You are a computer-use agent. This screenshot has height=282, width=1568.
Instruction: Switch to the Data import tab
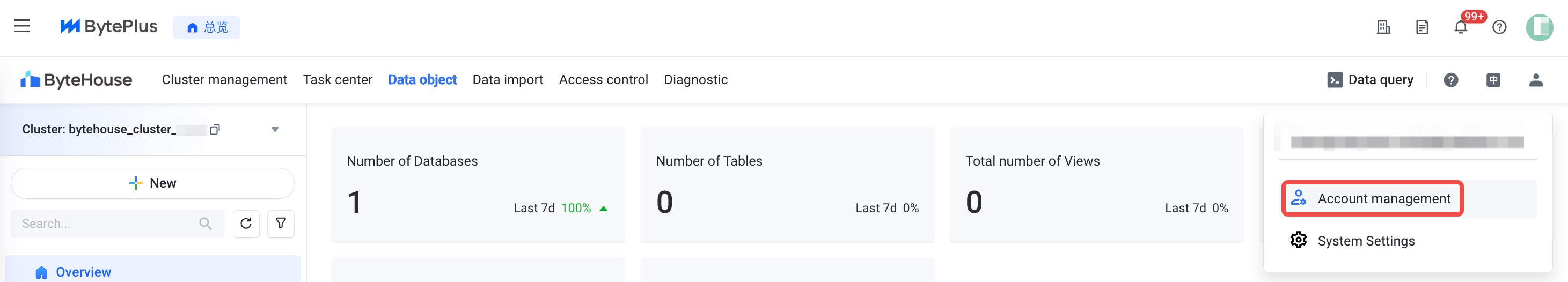point(508,80)
